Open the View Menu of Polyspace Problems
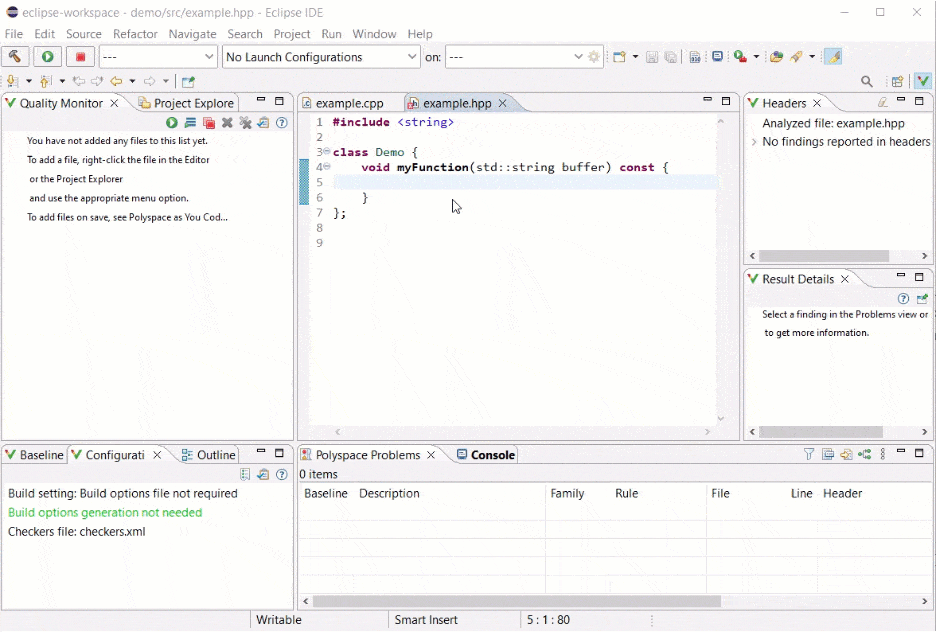Screen dimensions: 936x632 click(x=882, y=454)
